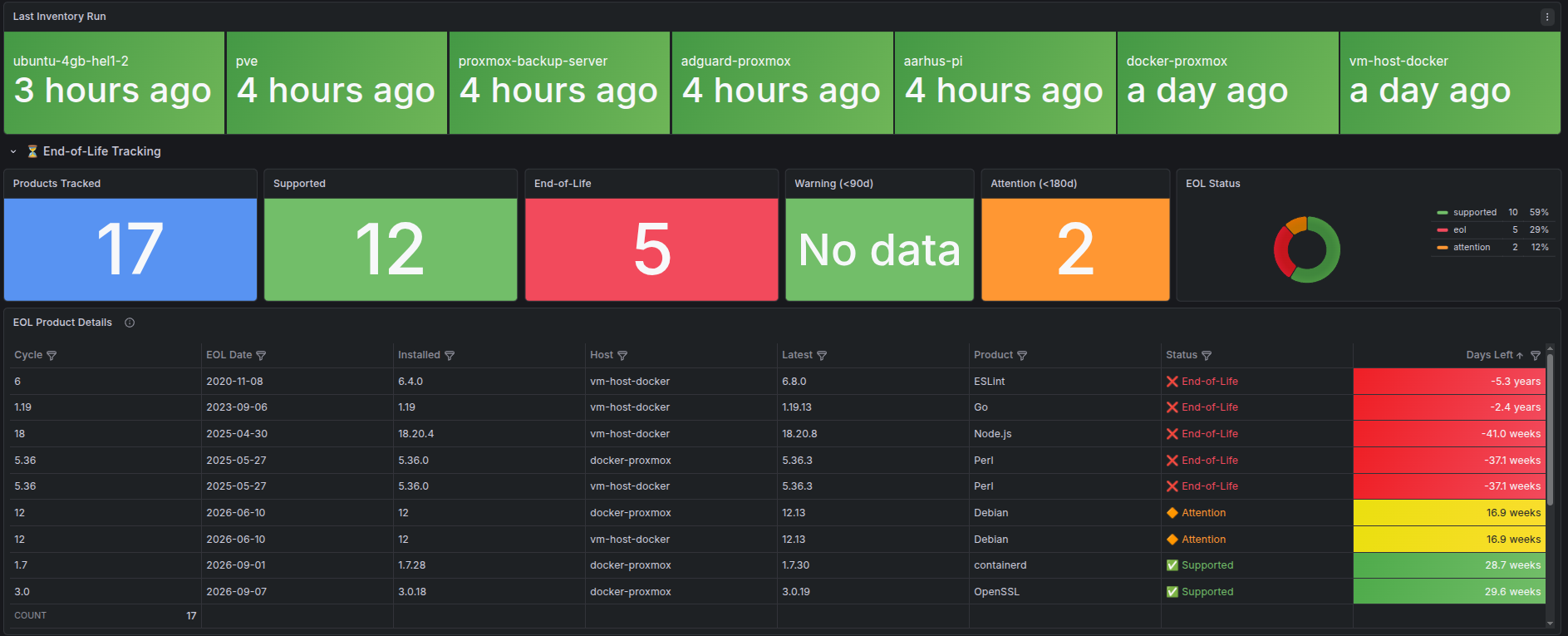Click the EOL Status panel title
This screenshot has height=636, width=1568.
click(1212, 184)
